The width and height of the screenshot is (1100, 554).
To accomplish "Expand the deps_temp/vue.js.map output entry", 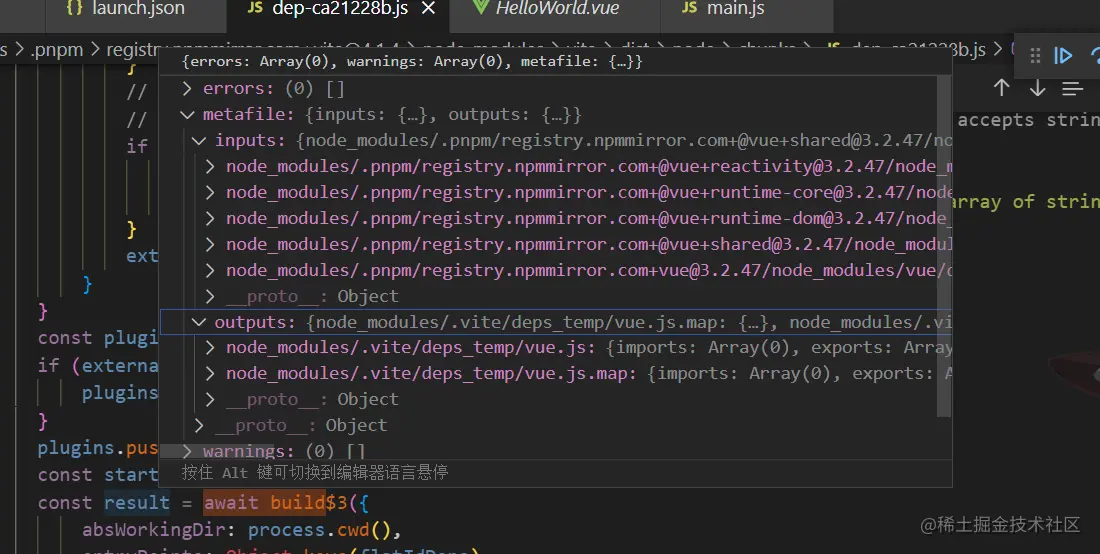I will (210, 373).
